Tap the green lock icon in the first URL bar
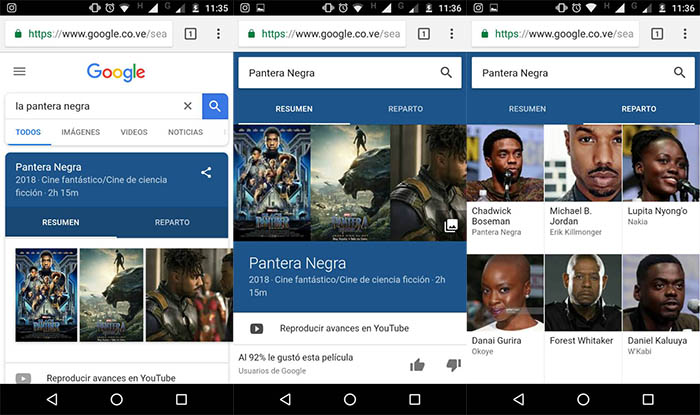This screenshot has height=415, width=700. 18,34
